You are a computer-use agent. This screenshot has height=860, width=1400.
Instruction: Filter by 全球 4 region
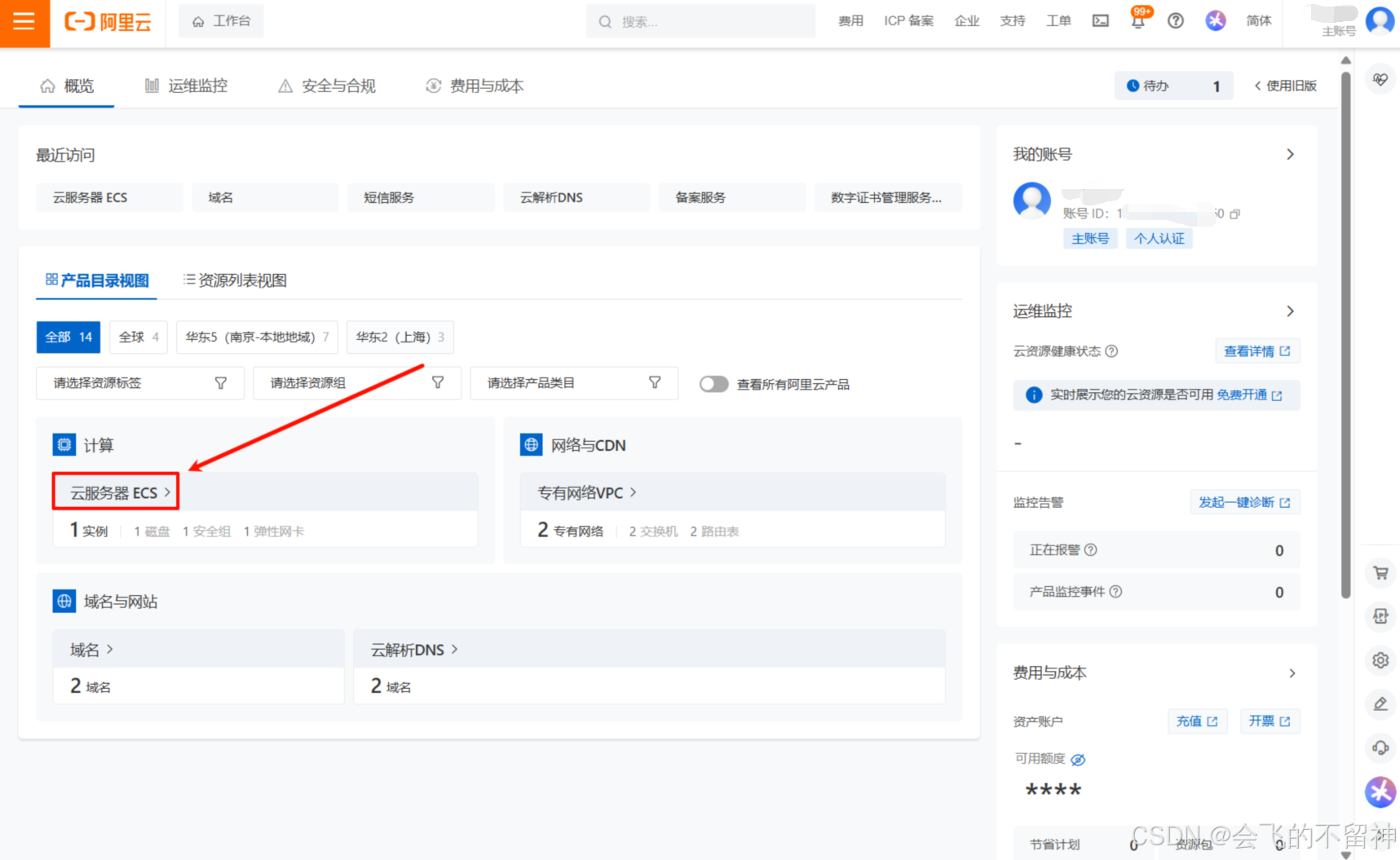[x=139, y=337]
